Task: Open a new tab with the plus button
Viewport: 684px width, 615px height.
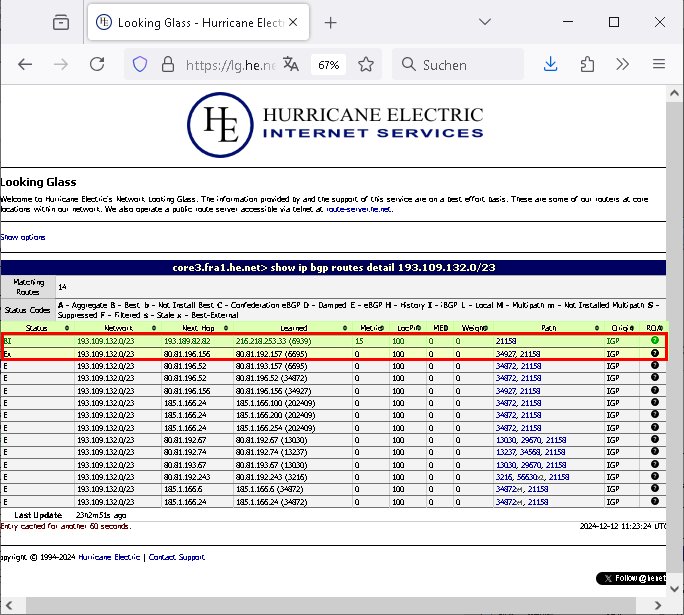Action: coord(331,22)
